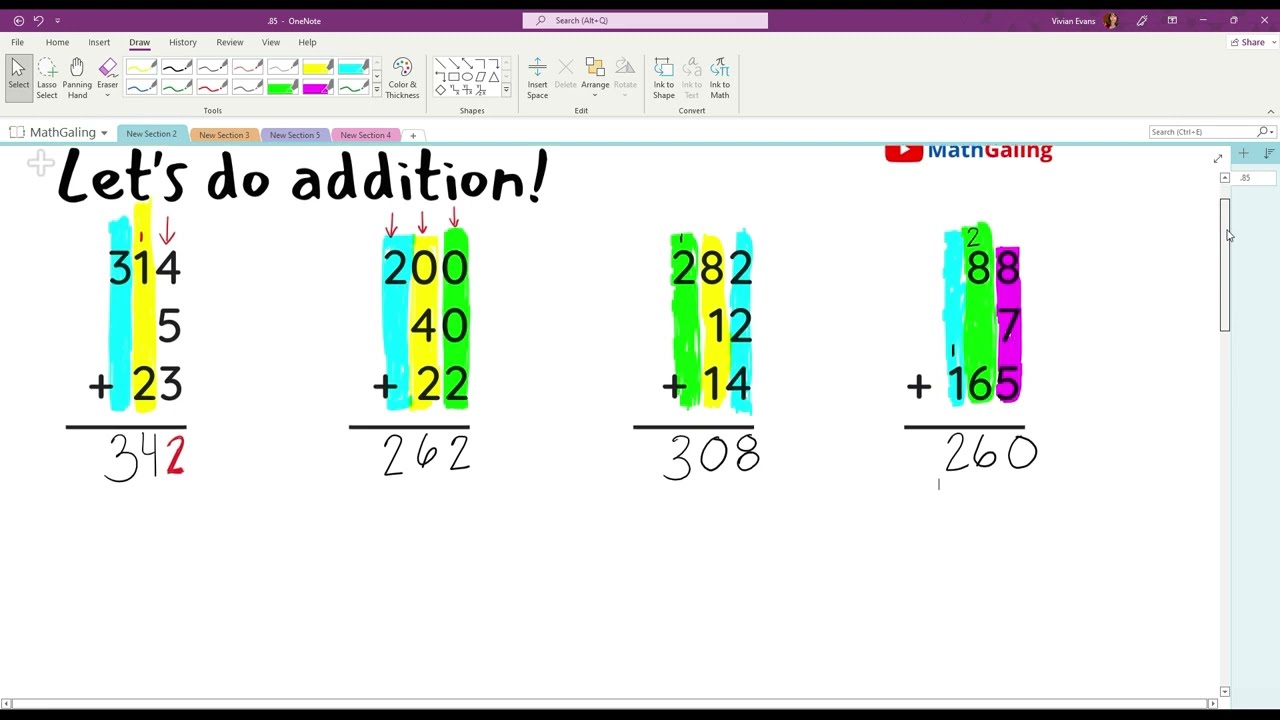Open the Review ribbon tab

pos(230,42)
